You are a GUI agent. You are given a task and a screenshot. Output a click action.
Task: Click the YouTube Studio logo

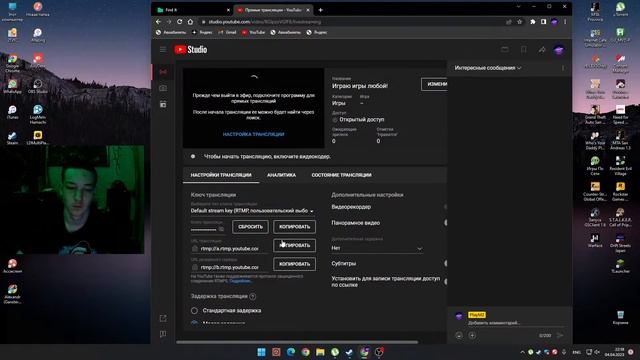click(x=191, y=49)
